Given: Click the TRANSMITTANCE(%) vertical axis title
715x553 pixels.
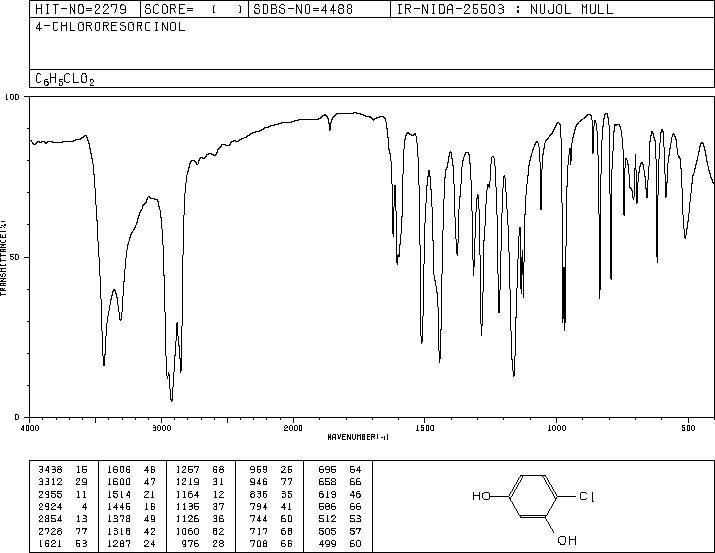Looking at the screenshot, I should point(3,258).
